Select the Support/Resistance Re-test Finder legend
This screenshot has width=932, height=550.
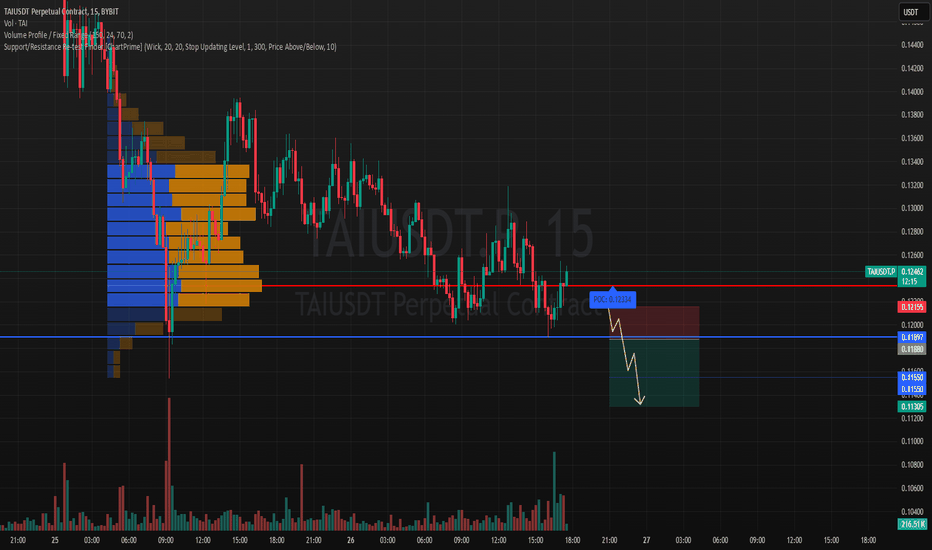170,47
